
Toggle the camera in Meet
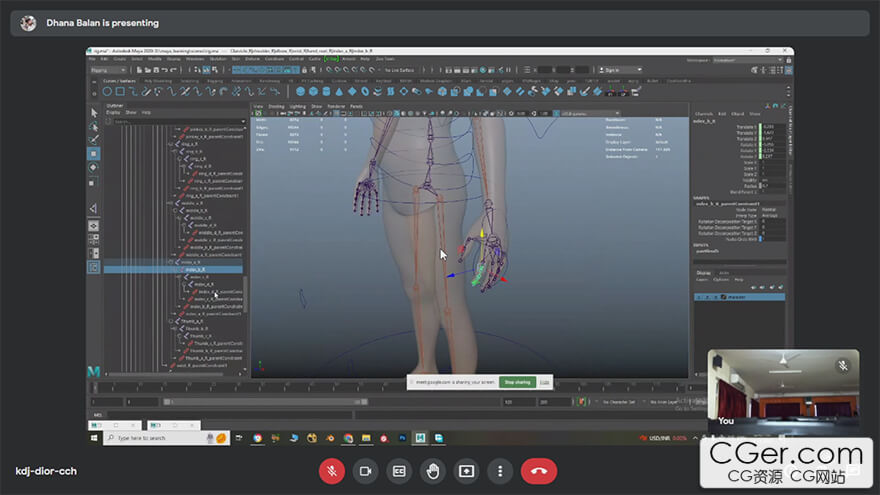(x=365, y=471)
